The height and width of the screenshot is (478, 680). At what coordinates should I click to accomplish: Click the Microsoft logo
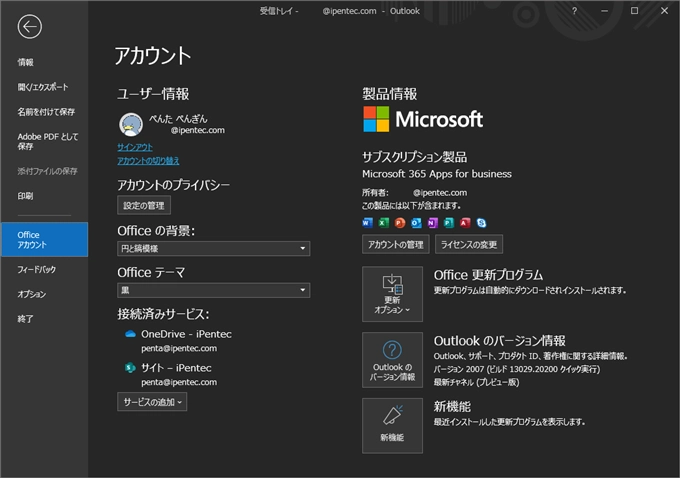[423, 119]
